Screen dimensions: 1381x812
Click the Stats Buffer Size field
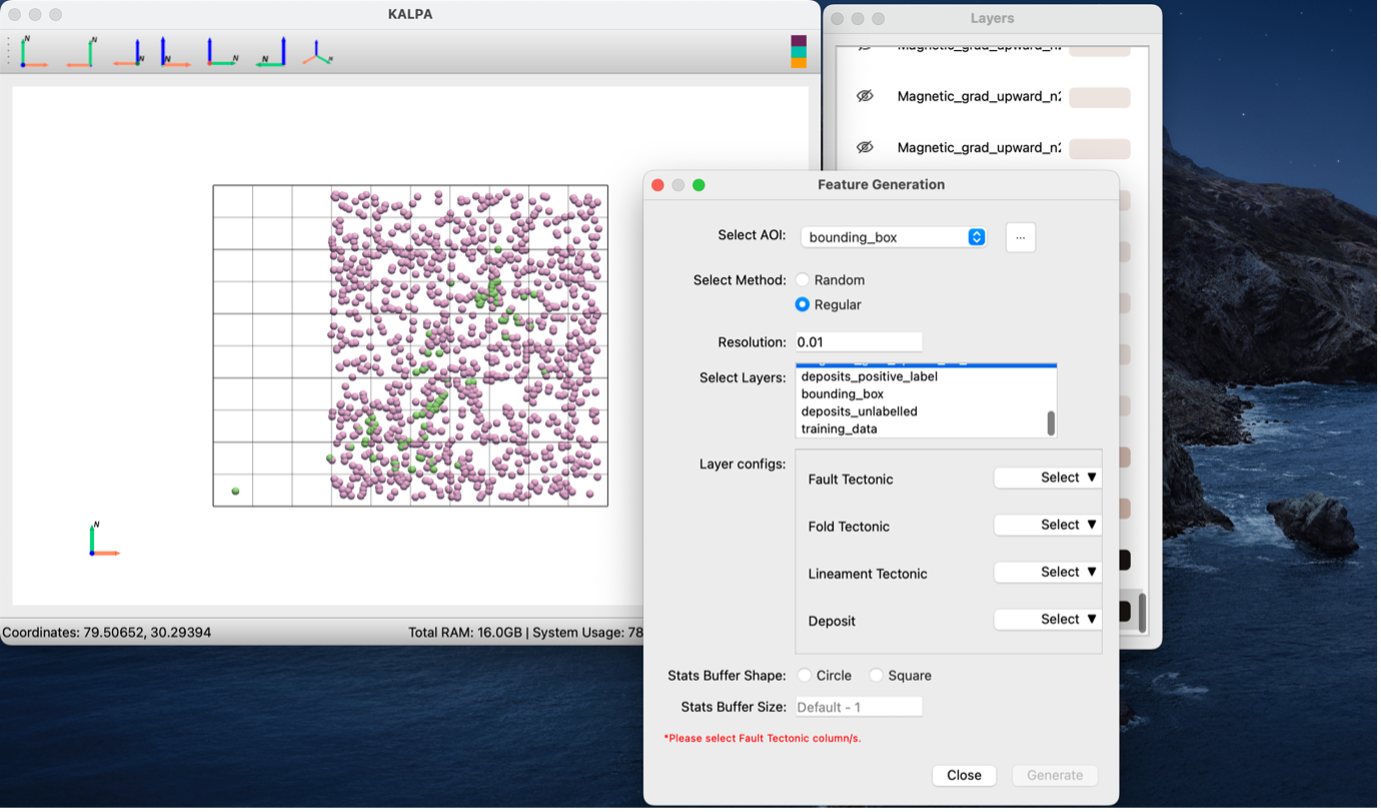[859, 707]
